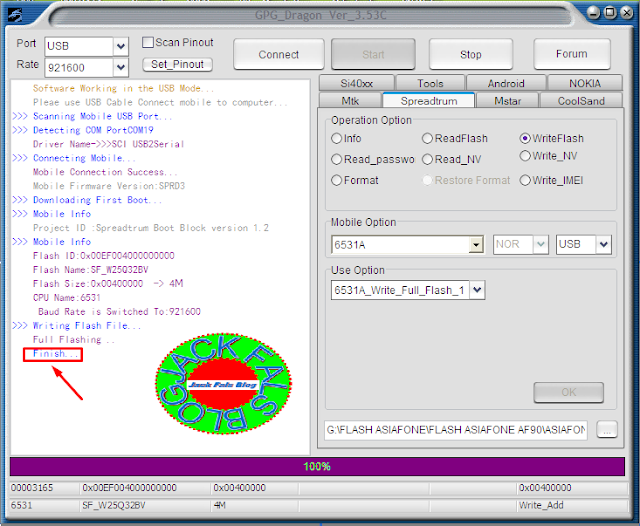Image resolution: width=640 pixels, height=526 pixels.
Task: Click the Downloading First Boot... log line
Action: pos(97,200)
